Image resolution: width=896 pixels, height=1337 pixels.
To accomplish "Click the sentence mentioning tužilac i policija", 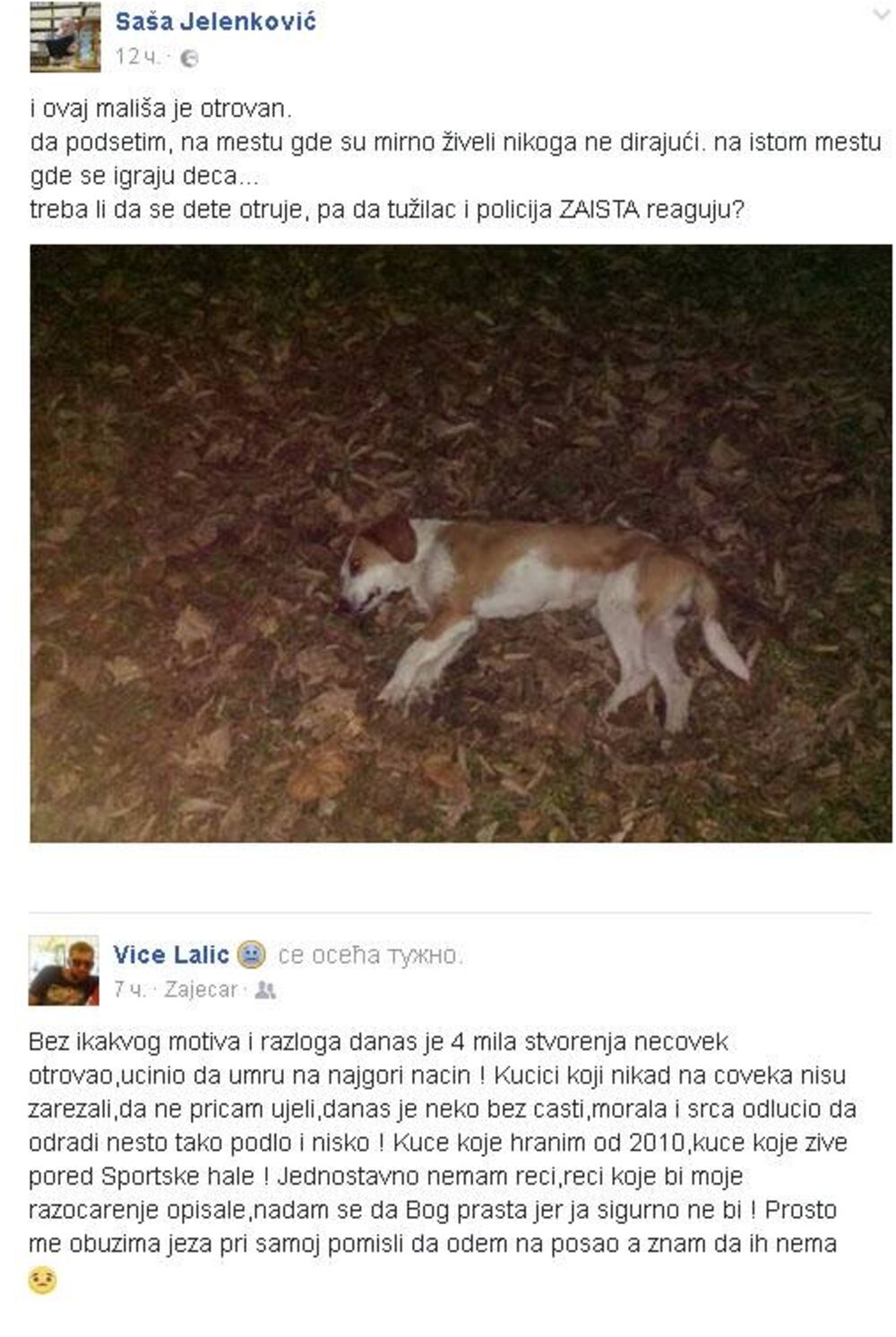I will pos(387,211).
